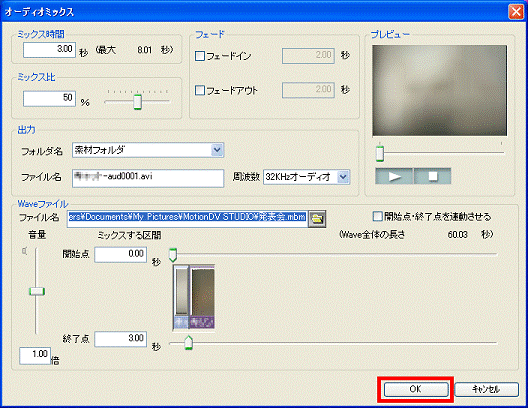
Task: Close the オーディオミックス dialog
Action: 516,12
